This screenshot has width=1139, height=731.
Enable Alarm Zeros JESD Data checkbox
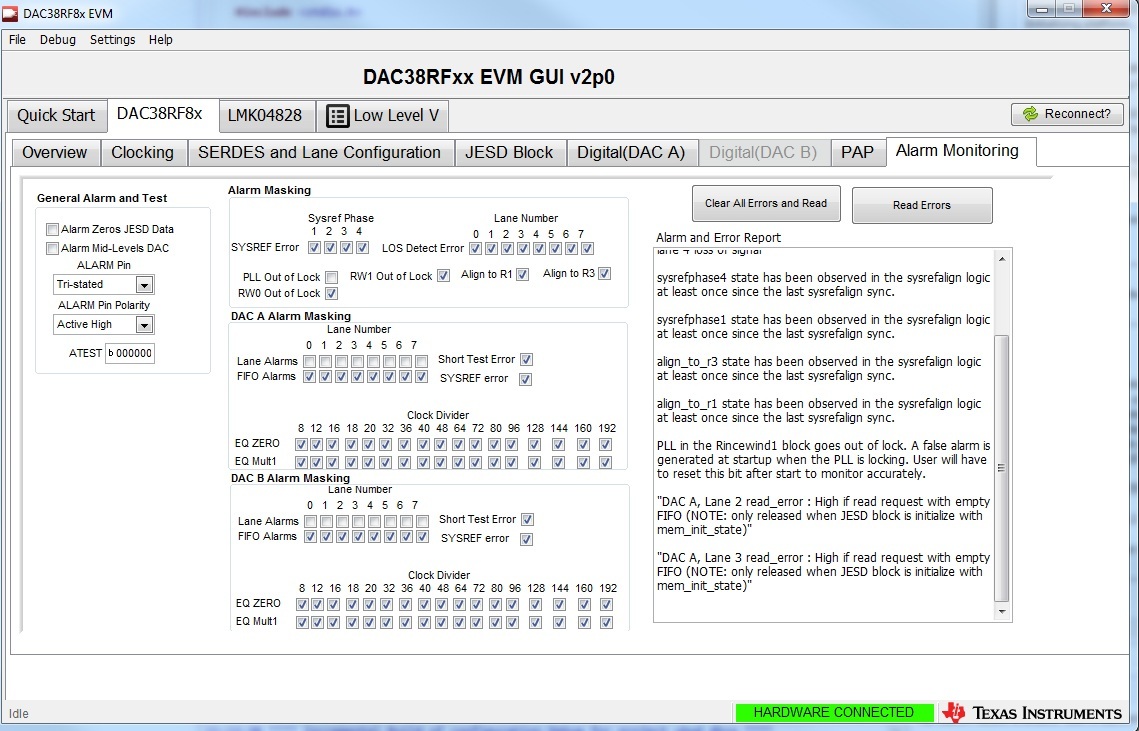click(x=52, y=230)
